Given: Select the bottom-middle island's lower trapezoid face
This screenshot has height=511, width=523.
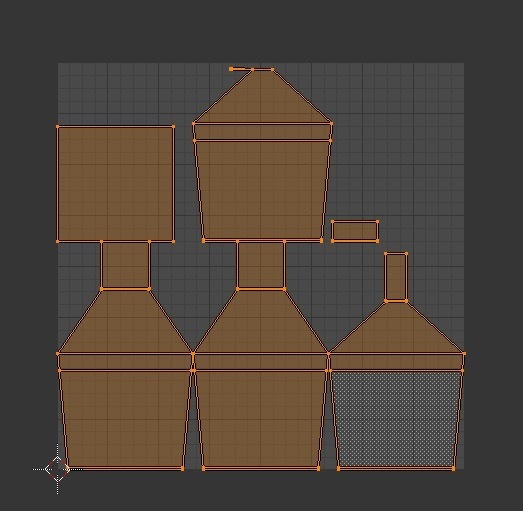Looking at the screenshot, I should [x=261, y=420].
